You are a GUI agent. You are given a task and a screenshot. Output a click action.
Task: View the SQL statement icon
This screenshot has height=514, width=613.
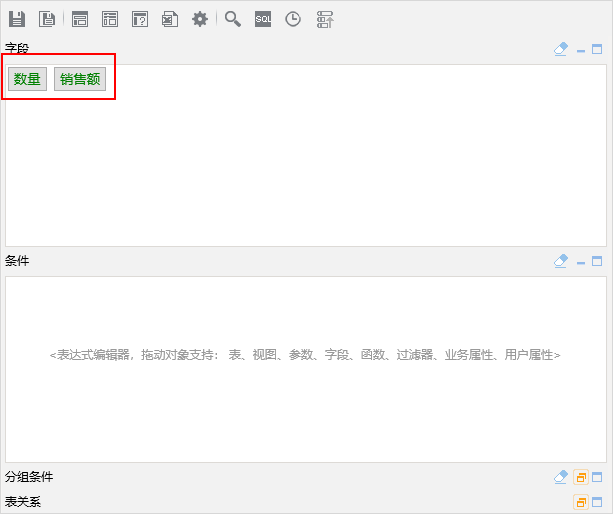(263, 19)
